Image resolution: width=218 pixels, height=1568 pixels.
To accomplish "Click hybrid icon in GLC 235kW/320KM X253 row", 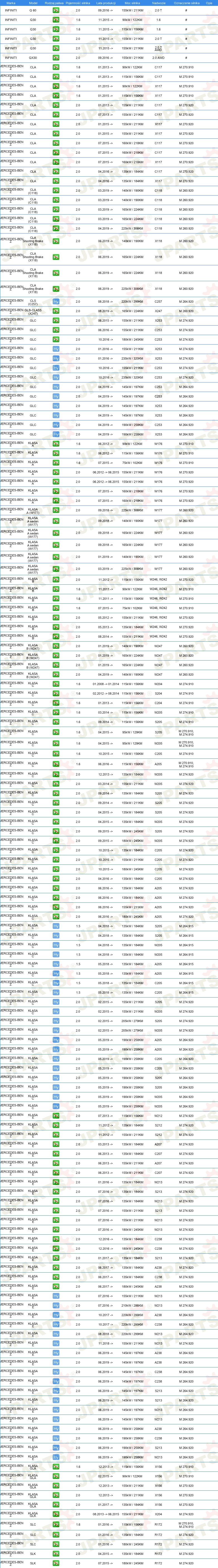I will click(56, 358).
